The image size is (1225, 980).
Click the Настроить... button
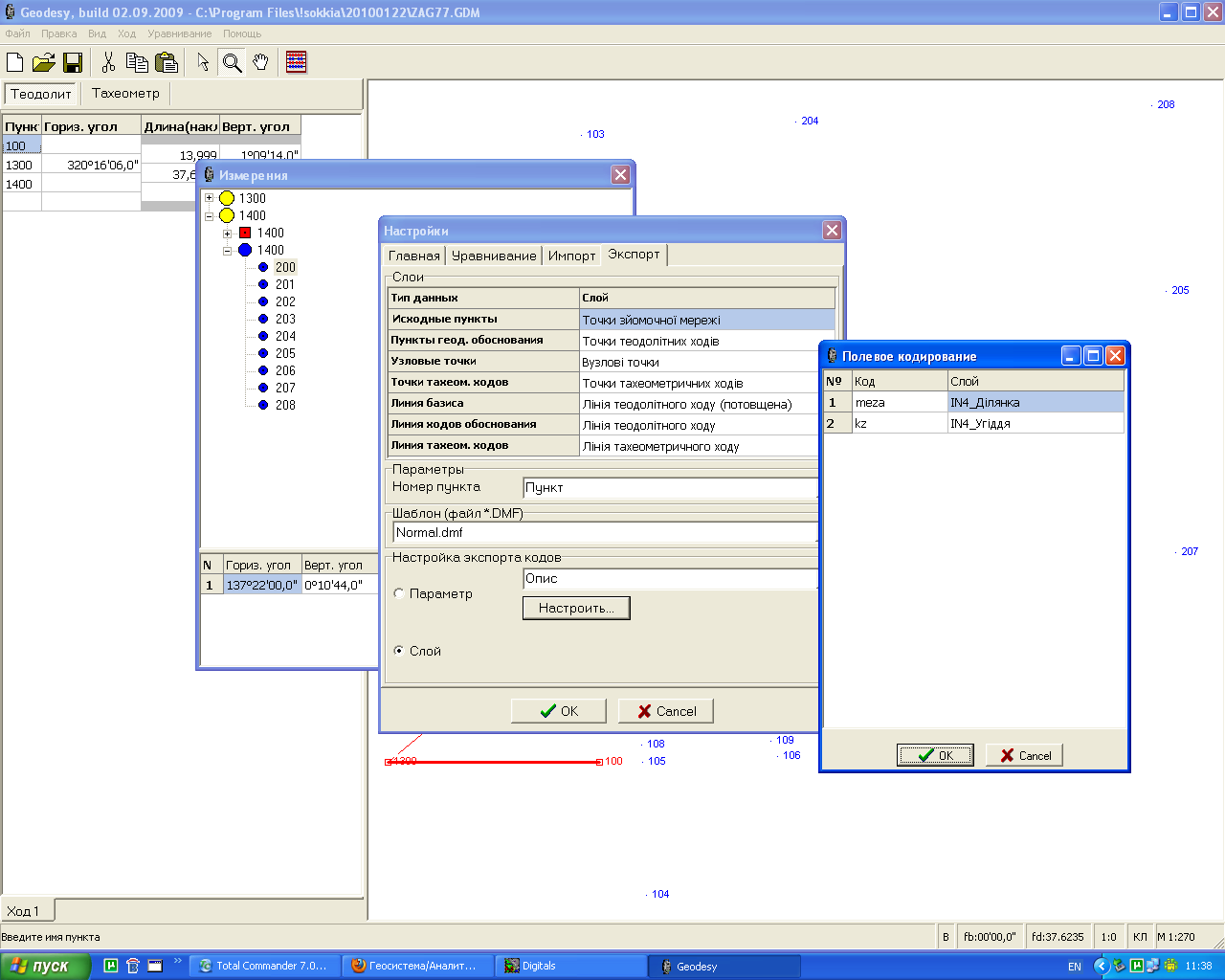point(576,608)
